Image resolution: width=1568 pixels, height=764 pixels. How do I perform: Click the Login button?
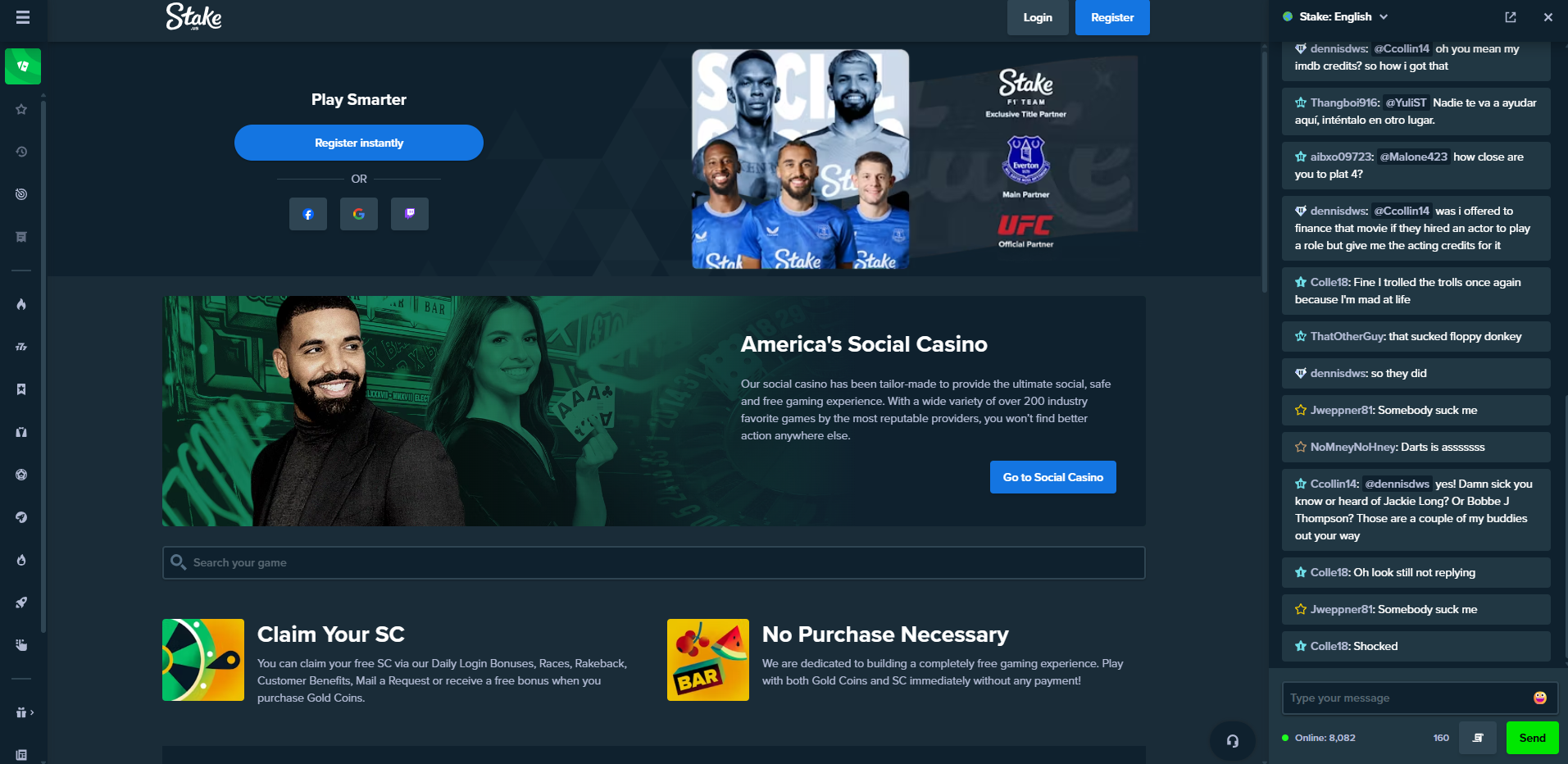coord(1038,17)
